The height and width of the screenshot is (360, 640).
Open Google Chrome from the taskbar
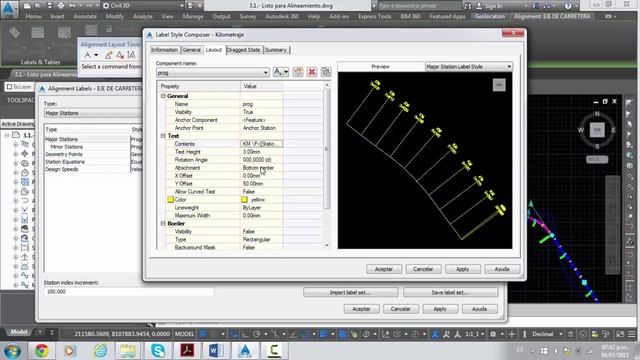point(41,351)
